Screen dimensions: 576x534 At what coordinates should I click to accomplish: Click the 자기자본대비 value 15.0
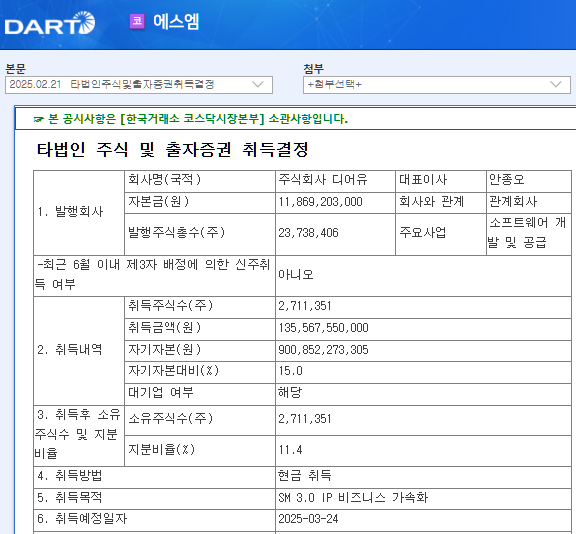pos(423,372)
